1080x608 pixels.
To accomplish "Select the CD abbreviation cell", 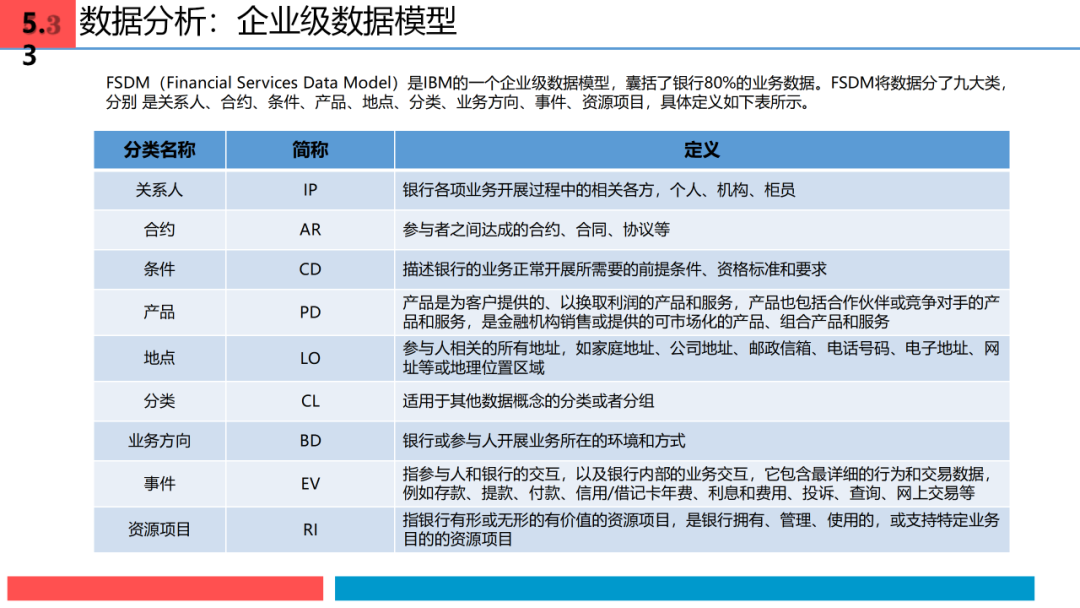I will tap(310, 269).
